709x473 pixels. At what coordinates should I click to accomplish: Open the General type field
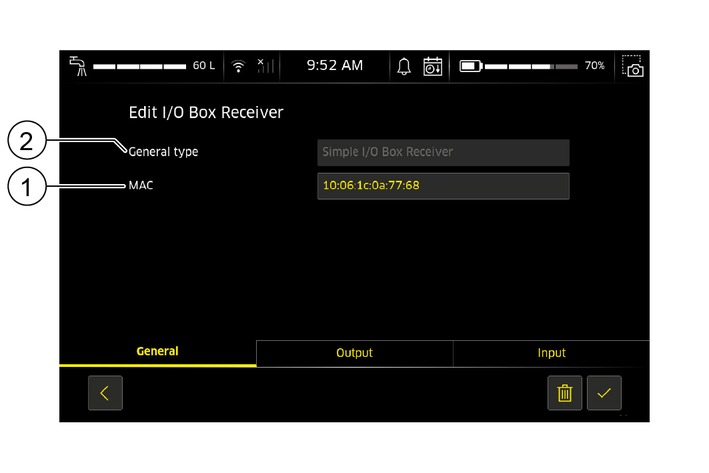443,152
